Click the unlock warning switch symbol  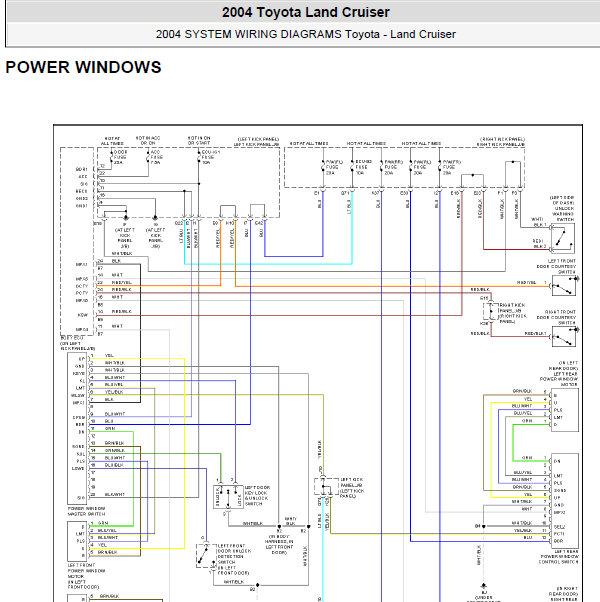tap(563, 238)
